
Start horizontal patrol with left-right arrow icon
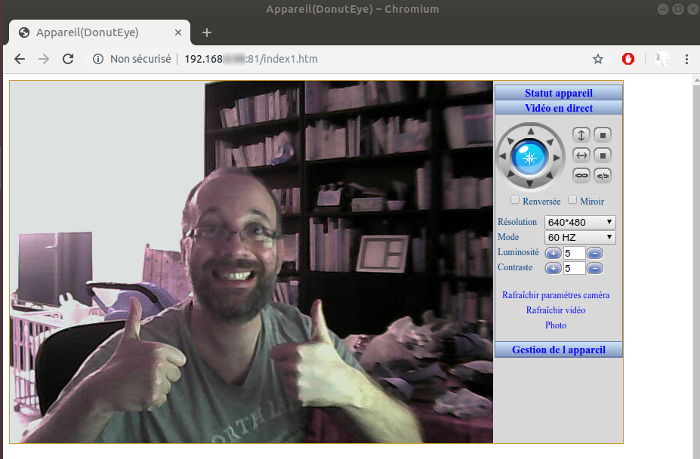(x=581, y=155)
